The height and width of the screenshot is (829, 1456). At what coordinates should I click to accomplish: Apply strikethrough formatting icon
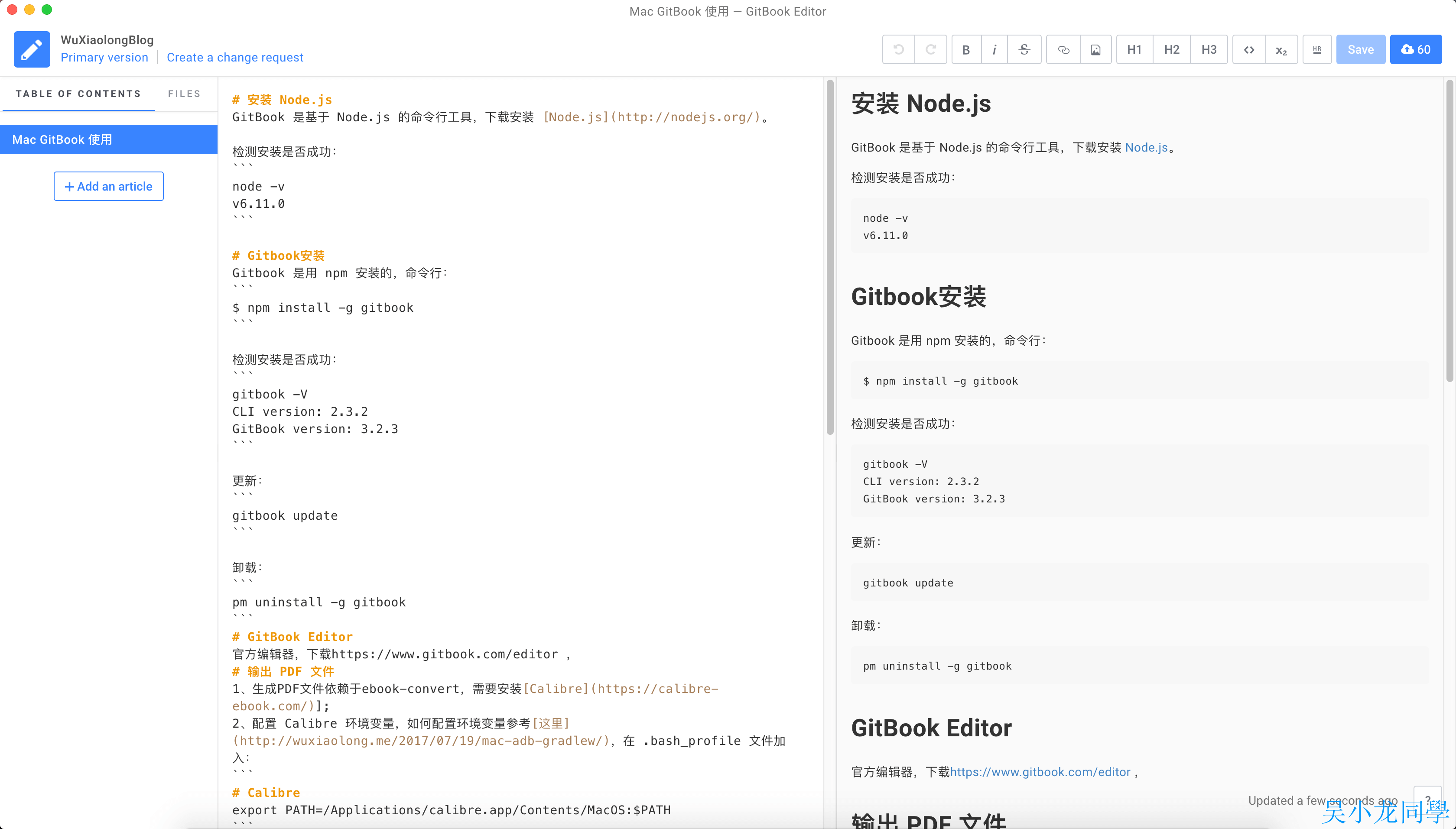[x=1024, y=49]
